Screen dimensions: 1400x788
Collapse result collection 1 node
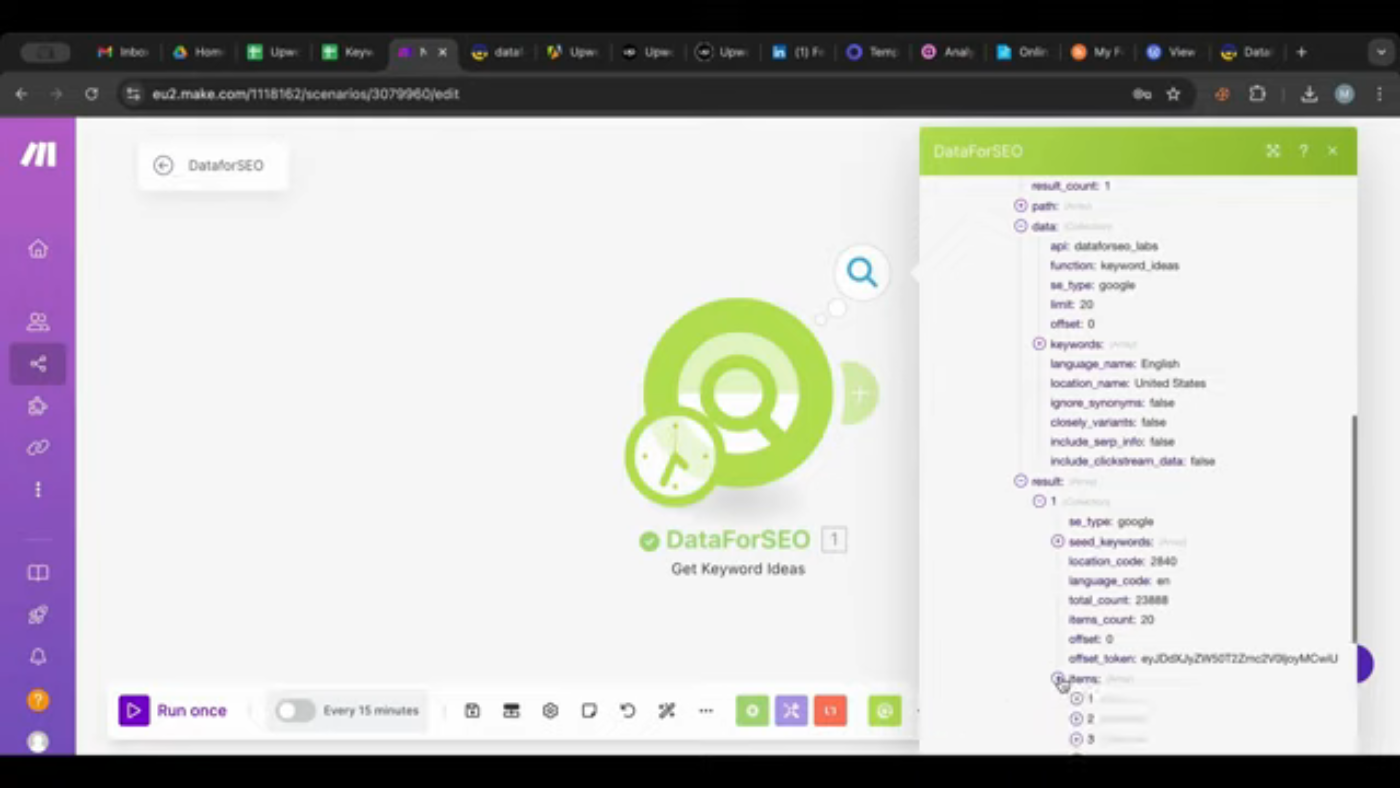1039,501
